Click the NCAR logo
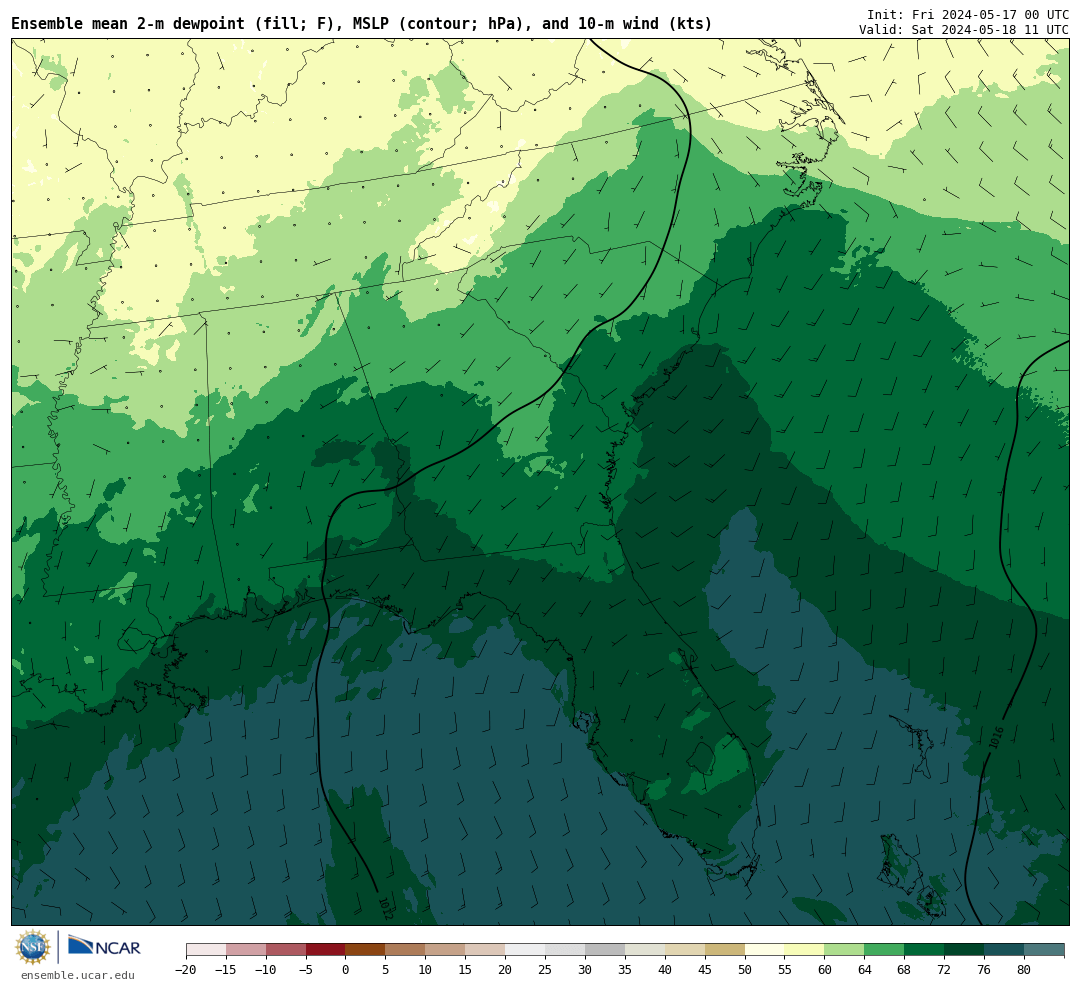 tap(105, 946)
